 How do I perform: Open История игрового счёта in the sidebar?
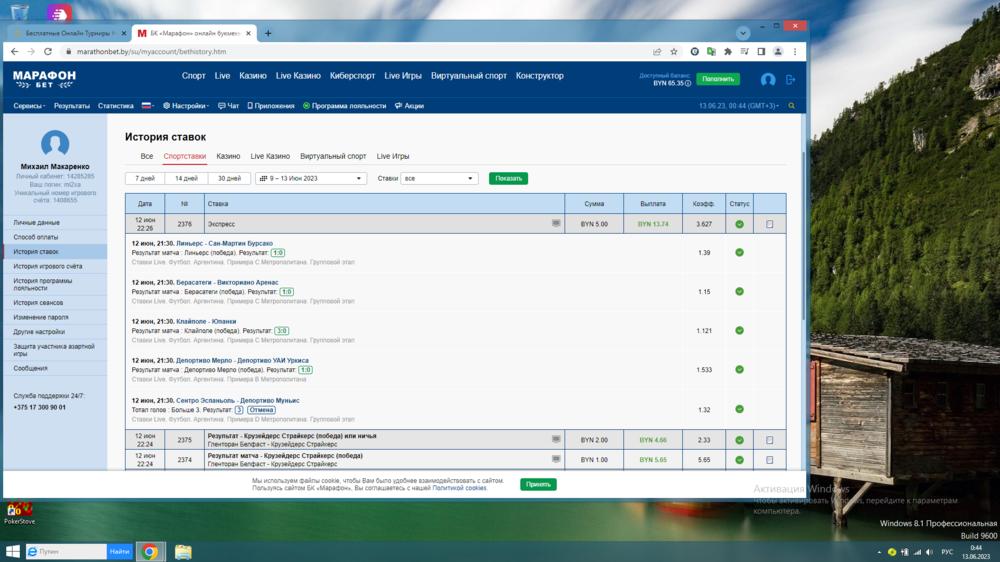click(48, 267)
